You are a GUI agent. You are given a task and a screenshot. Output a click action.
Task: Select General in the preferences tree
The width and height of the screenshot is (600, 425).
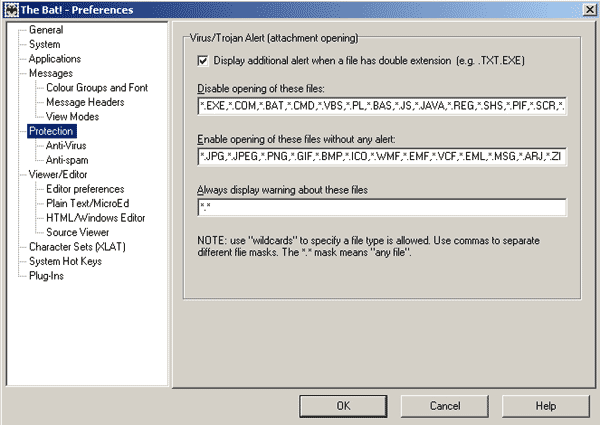[46, 30]
